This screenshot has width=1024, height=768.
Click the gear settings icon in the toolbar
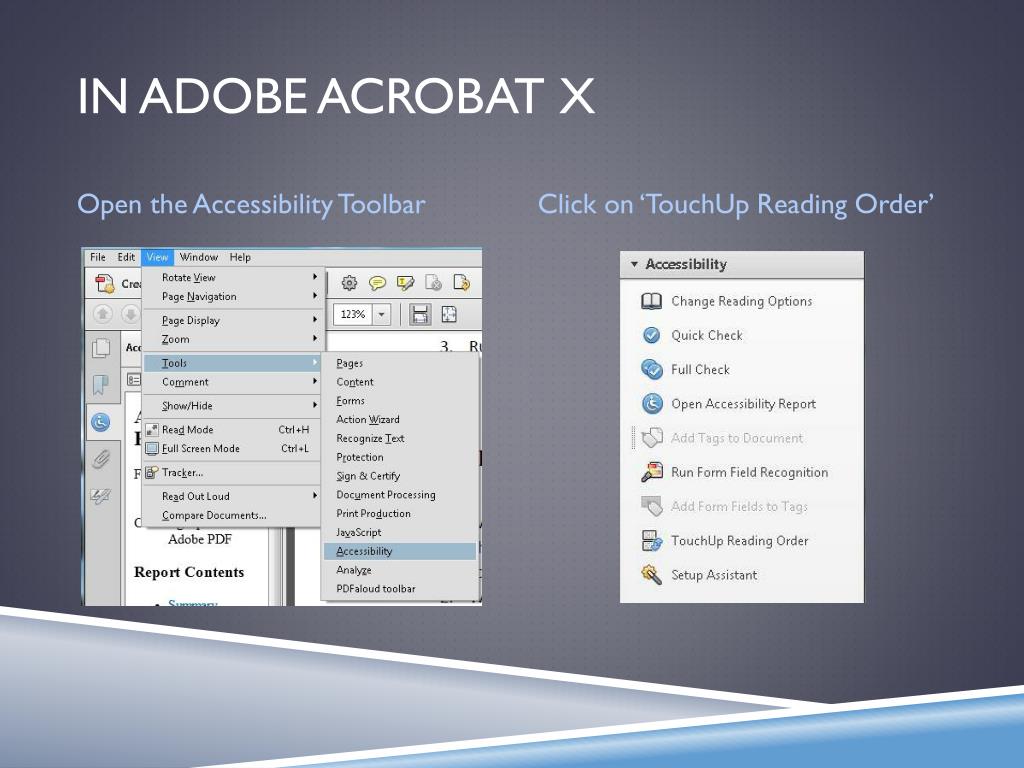[x=349, y=283]
